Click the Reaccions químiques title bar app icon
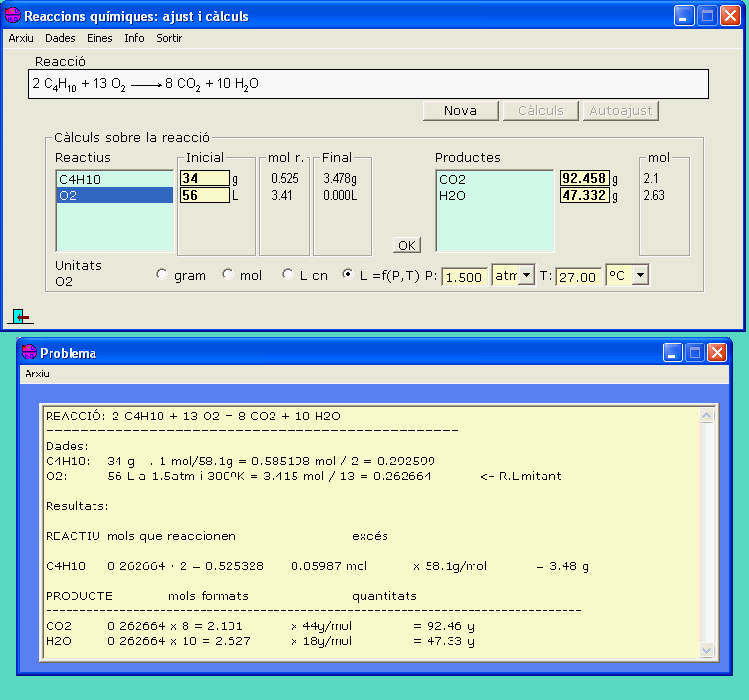The image size is (749, 700). (x=13, y=16)
